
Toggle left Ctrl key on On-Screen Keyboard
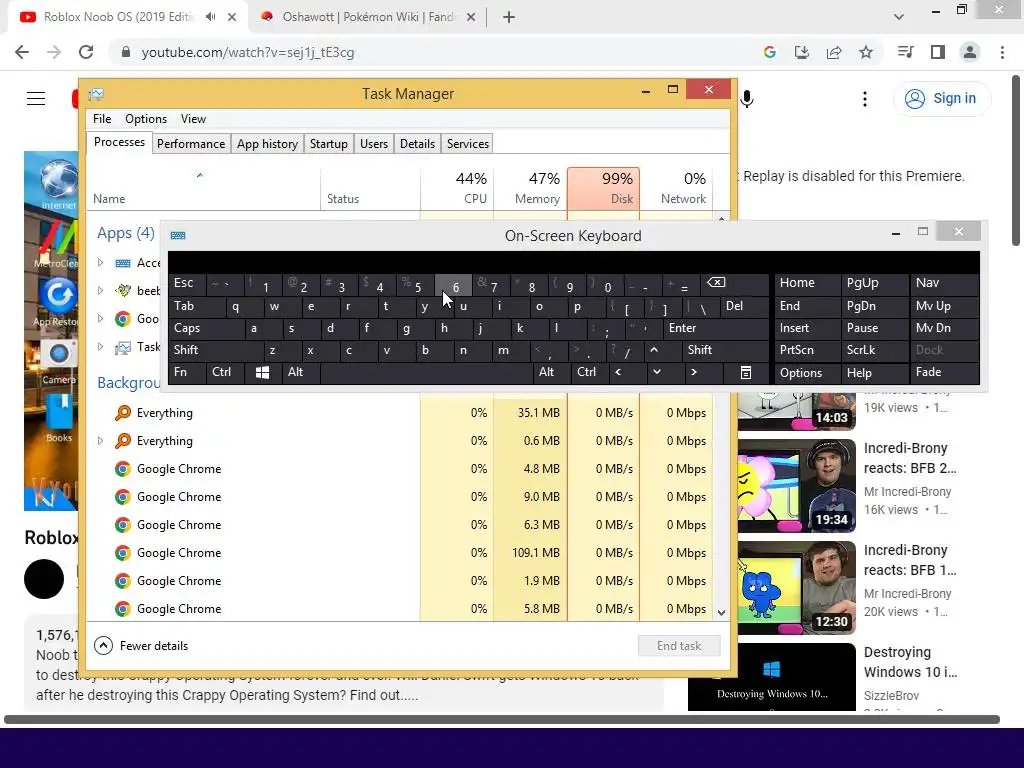pyautogui.click(x=225, y=372)
